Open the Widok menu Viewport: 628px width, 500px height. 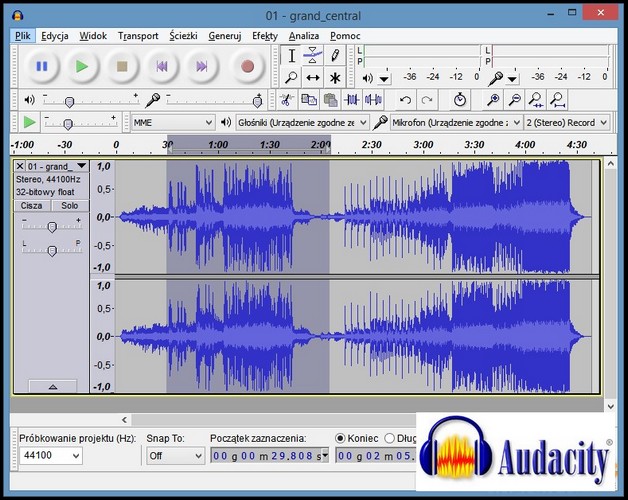point(93,36)
